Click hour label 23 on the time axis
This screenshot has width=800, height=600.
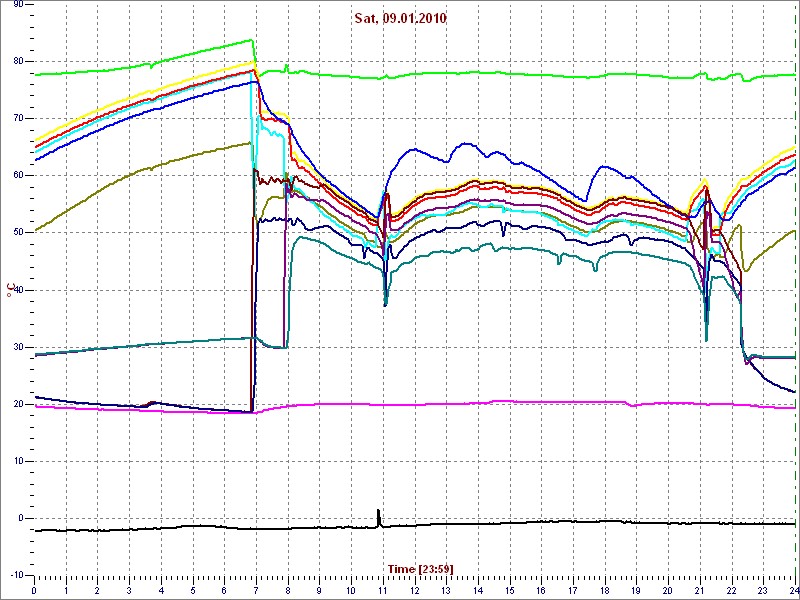coord(763,591)
